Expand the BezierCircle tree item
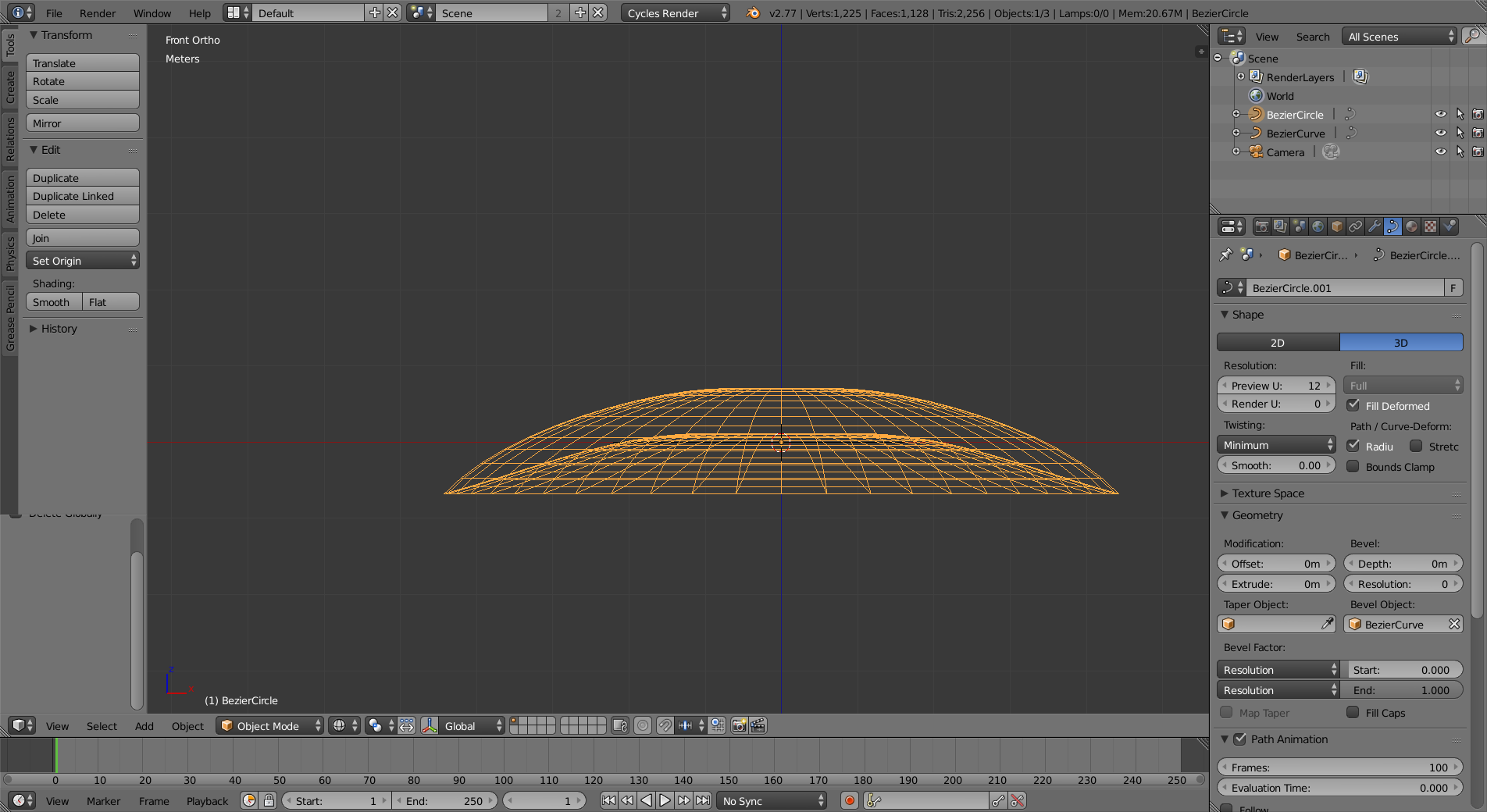This screenshot has height=812, width=1487. coord(1236,114)
